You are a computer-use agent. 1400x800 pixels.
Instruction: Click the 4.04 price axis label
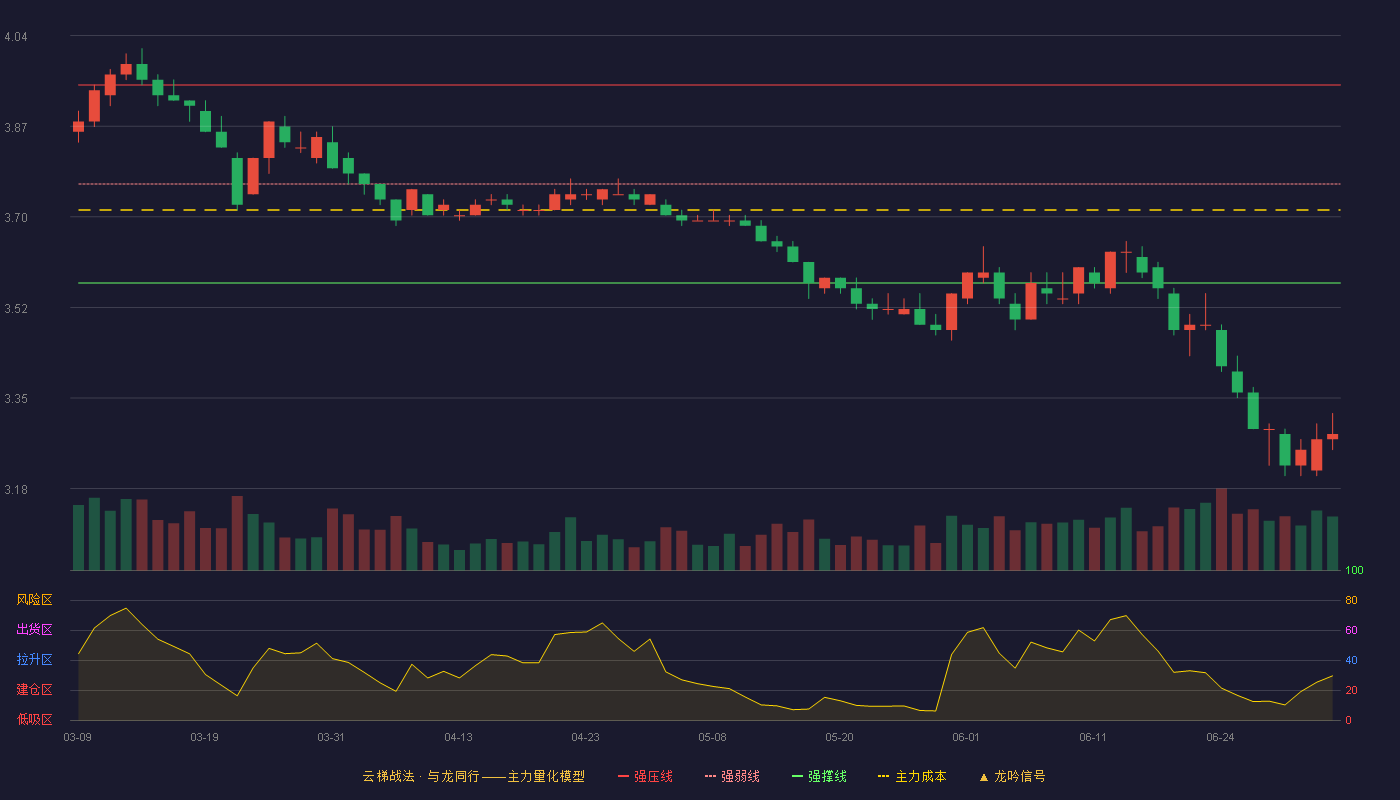16,37
